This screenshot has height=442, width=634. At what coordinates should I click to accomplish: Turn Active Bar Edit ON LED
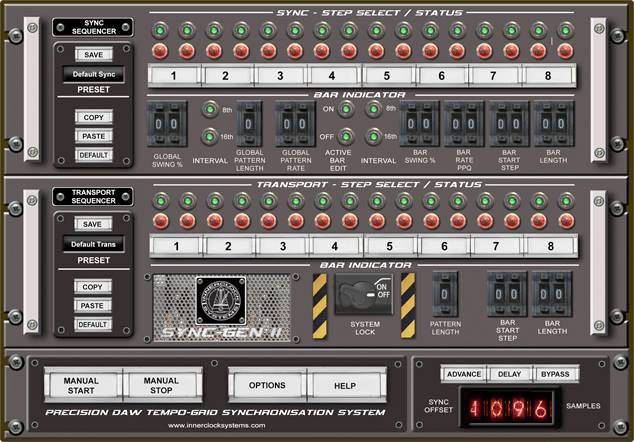click(346, 109)
